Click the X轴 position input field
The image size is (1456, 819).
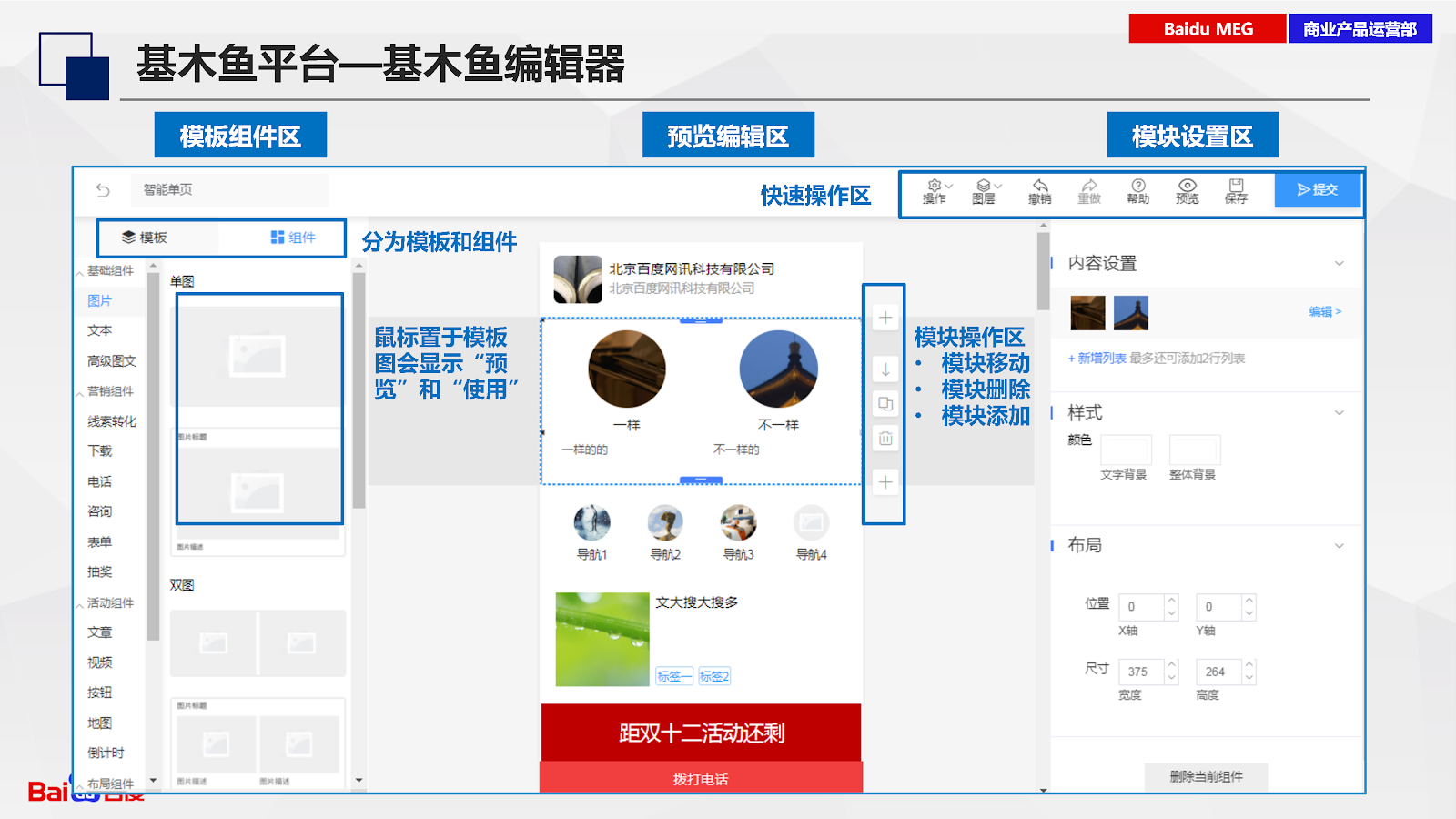point(1148,607)
